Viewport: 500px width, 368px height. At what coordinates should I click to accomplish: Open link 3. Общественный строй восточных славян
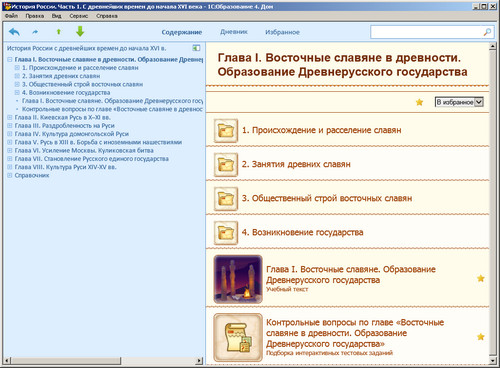pos(327,198)
